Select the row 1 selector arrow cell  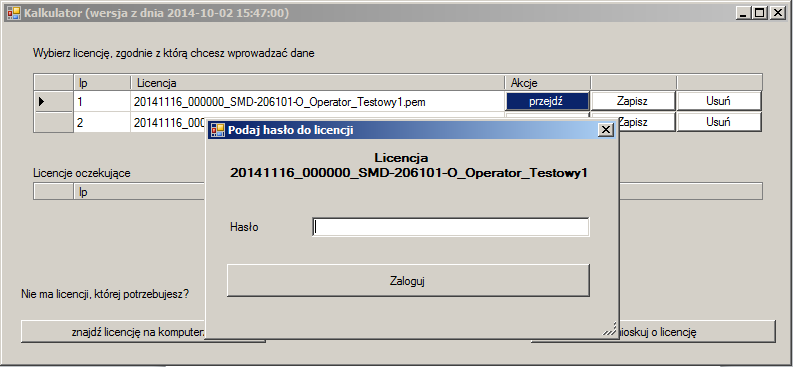coord(54,102)
